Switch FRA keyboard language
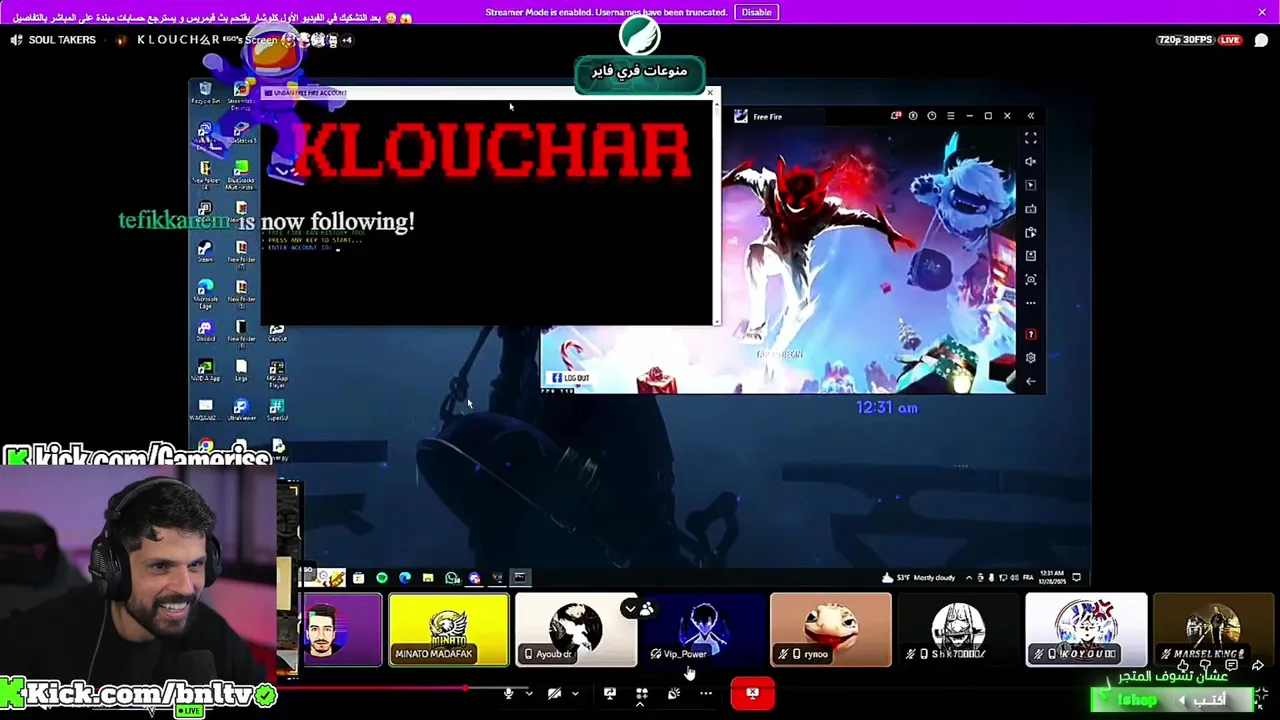The height and width of the screenshot is (720, 1280). tap(1028, 578)
